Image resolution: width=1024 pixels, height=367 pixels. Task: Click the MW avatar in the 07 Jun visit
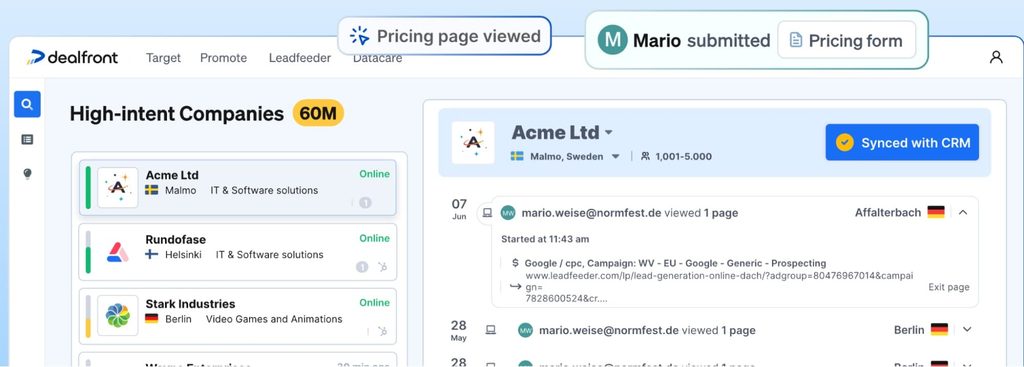[508, 213]
